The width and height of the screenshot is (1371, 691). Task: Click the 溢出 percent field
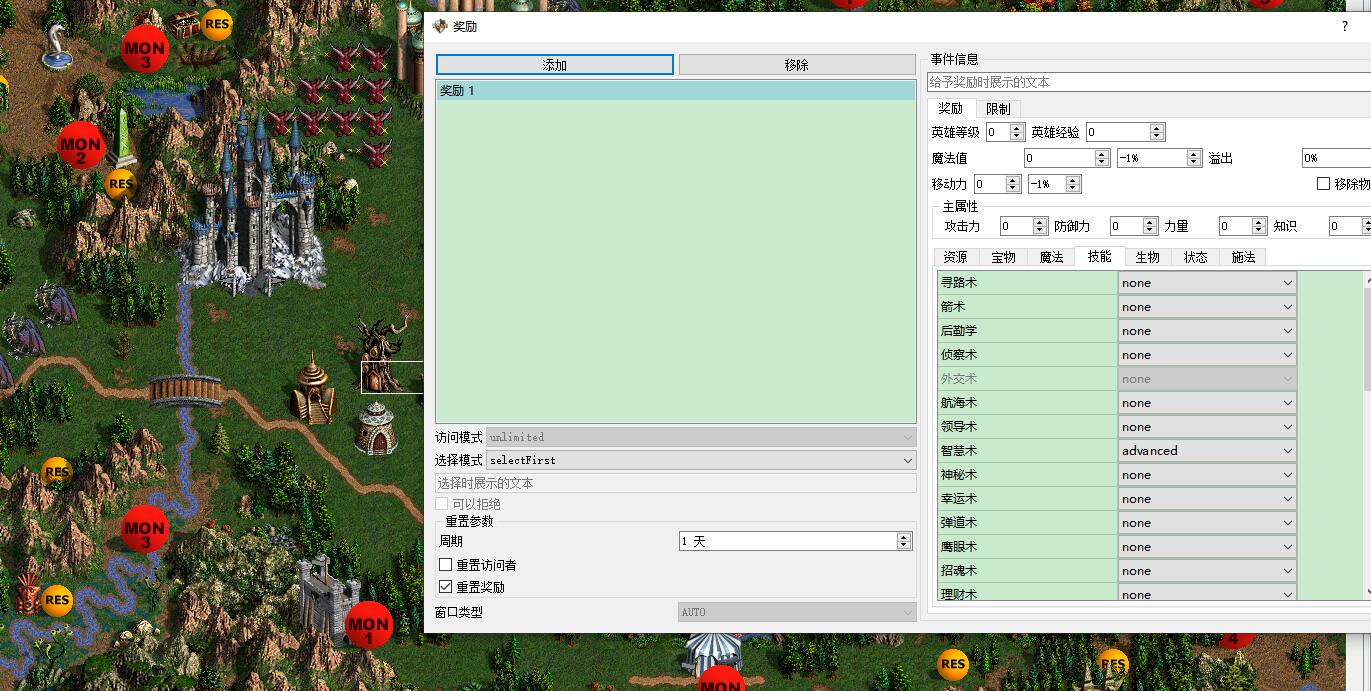pos(1336,158)
